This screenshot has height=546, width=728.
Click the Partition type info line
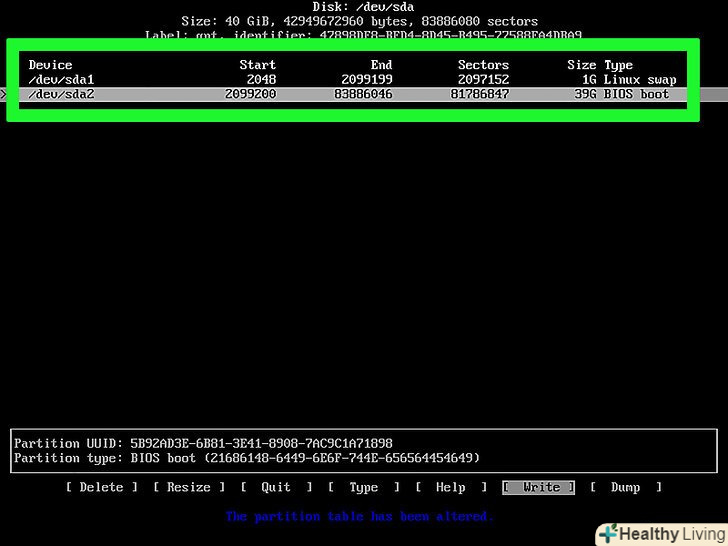[x=247, y=458]
